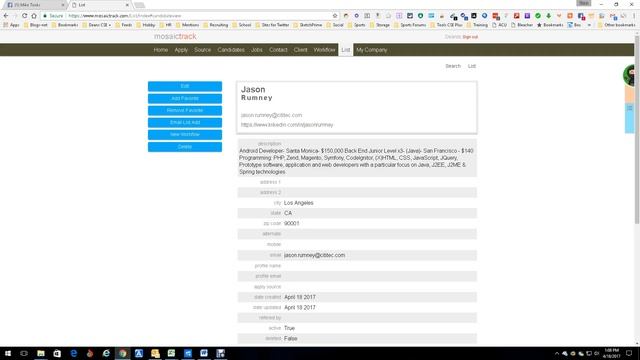Select the List menu item in the navigation bar

coord(346,50)
